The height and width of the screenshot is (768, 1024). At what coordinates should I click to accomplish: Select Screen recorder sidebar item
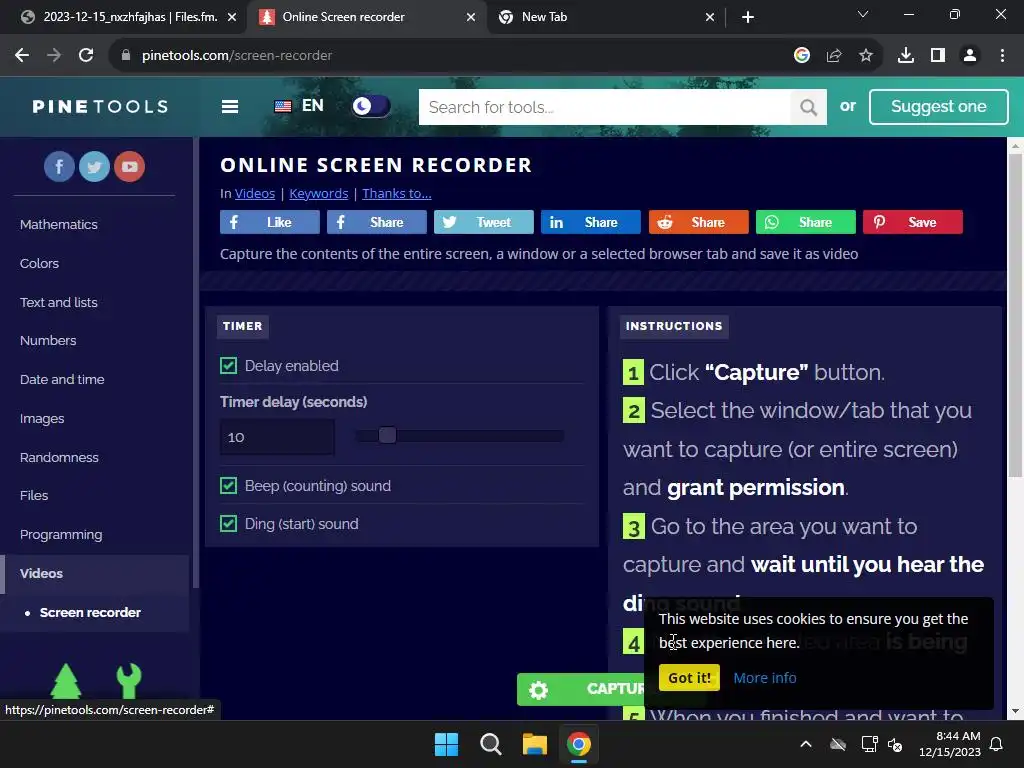click(90, 613)
